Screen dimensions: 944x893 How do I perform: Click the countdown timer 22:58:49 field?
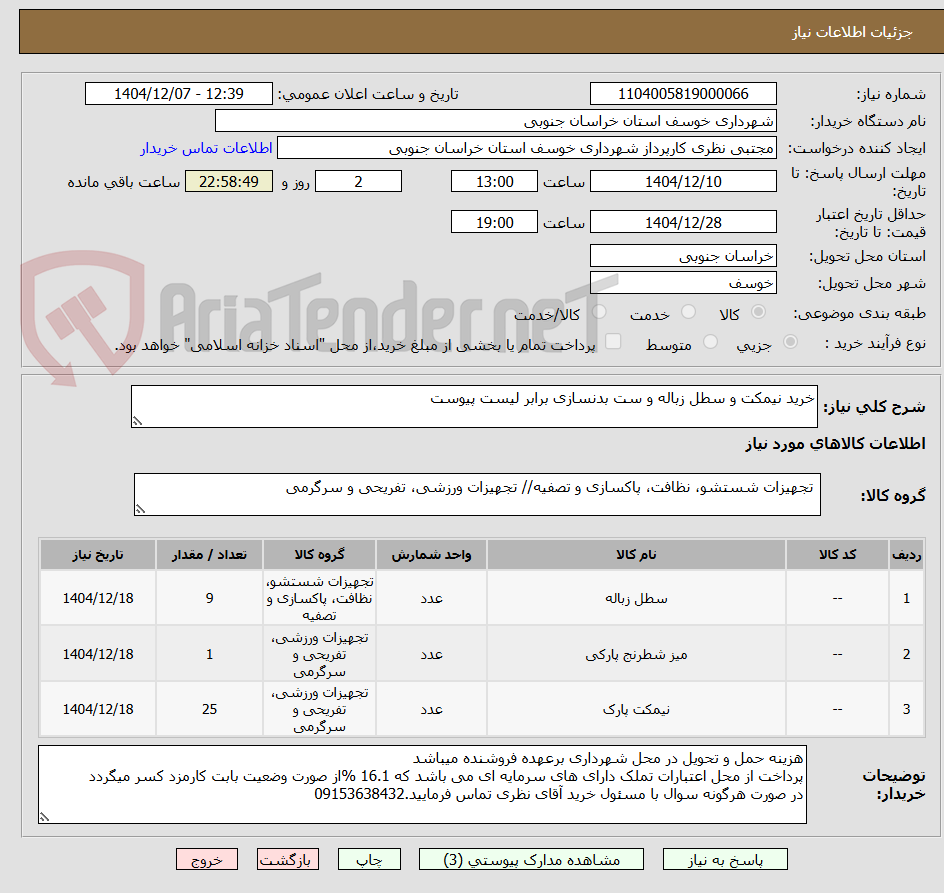(x=229, y=181)
